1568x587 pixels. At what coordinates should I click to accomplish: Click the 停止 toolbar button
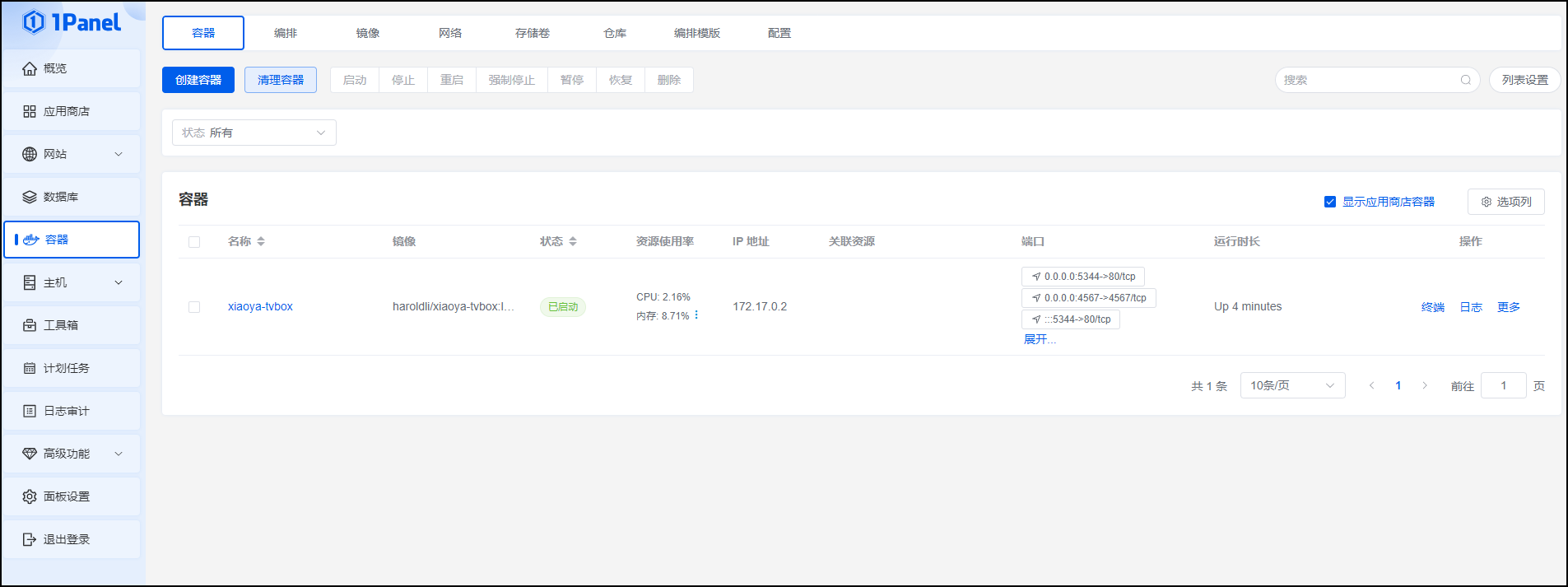(x=403, y=80)
